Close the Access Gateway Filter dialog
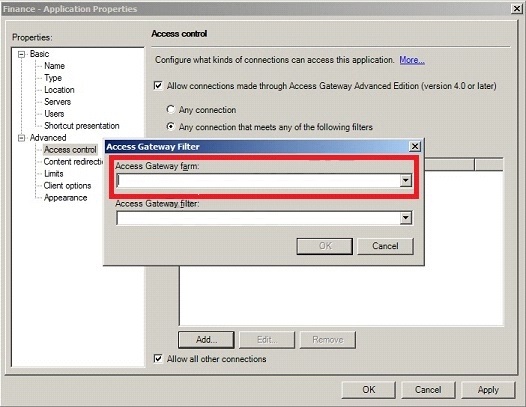 pyautogui.click(x=415, y=147)
